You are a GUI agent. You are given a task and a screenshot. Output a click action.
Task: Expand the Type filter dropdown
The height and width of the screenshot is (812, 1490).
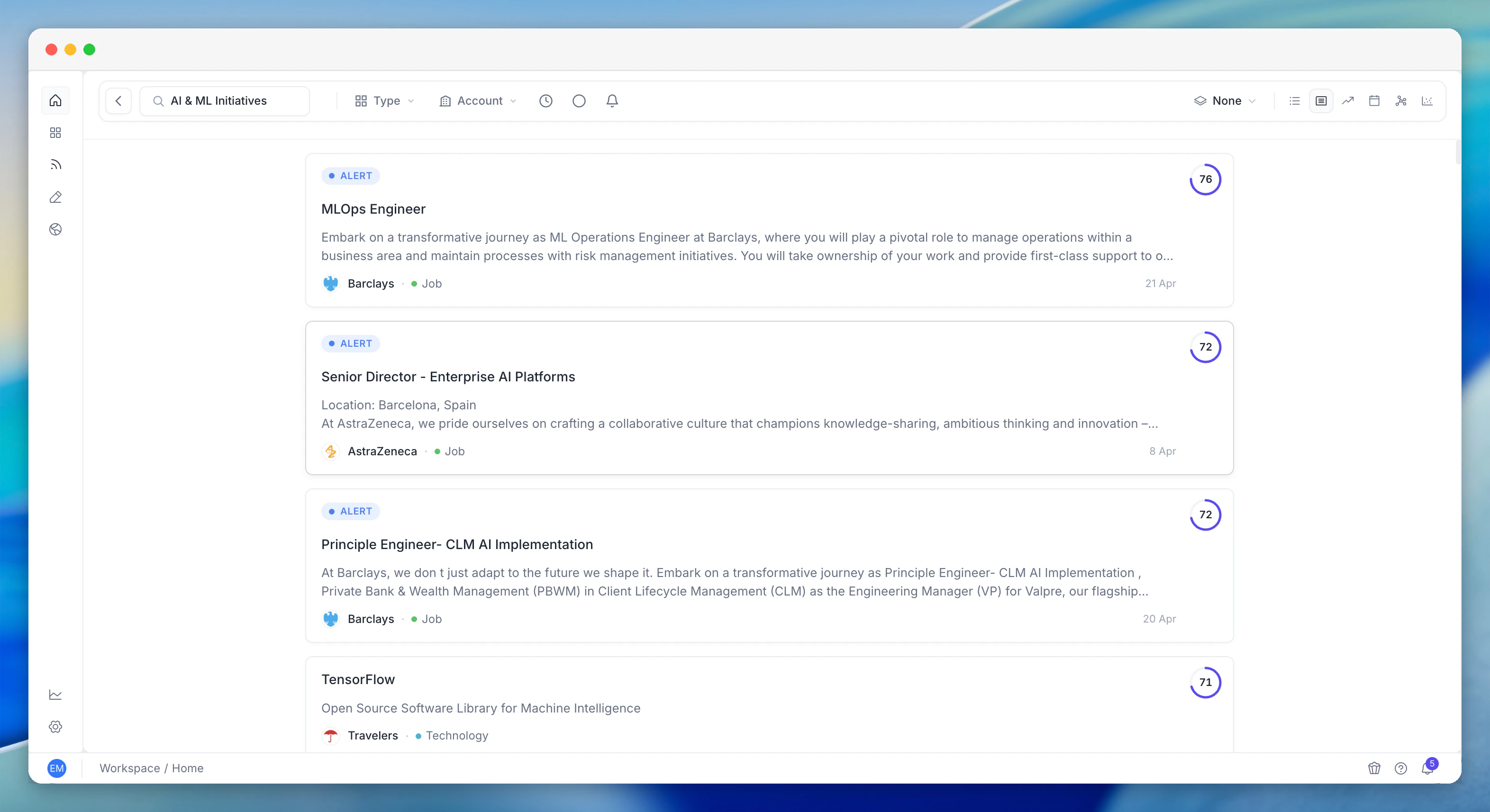pyautogui.click(x=385, y=100)
